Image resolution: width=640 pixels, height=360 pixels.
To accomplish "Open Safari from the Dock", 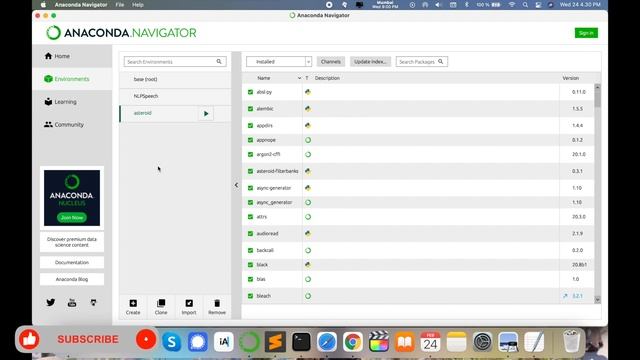I will pos(327,342).
